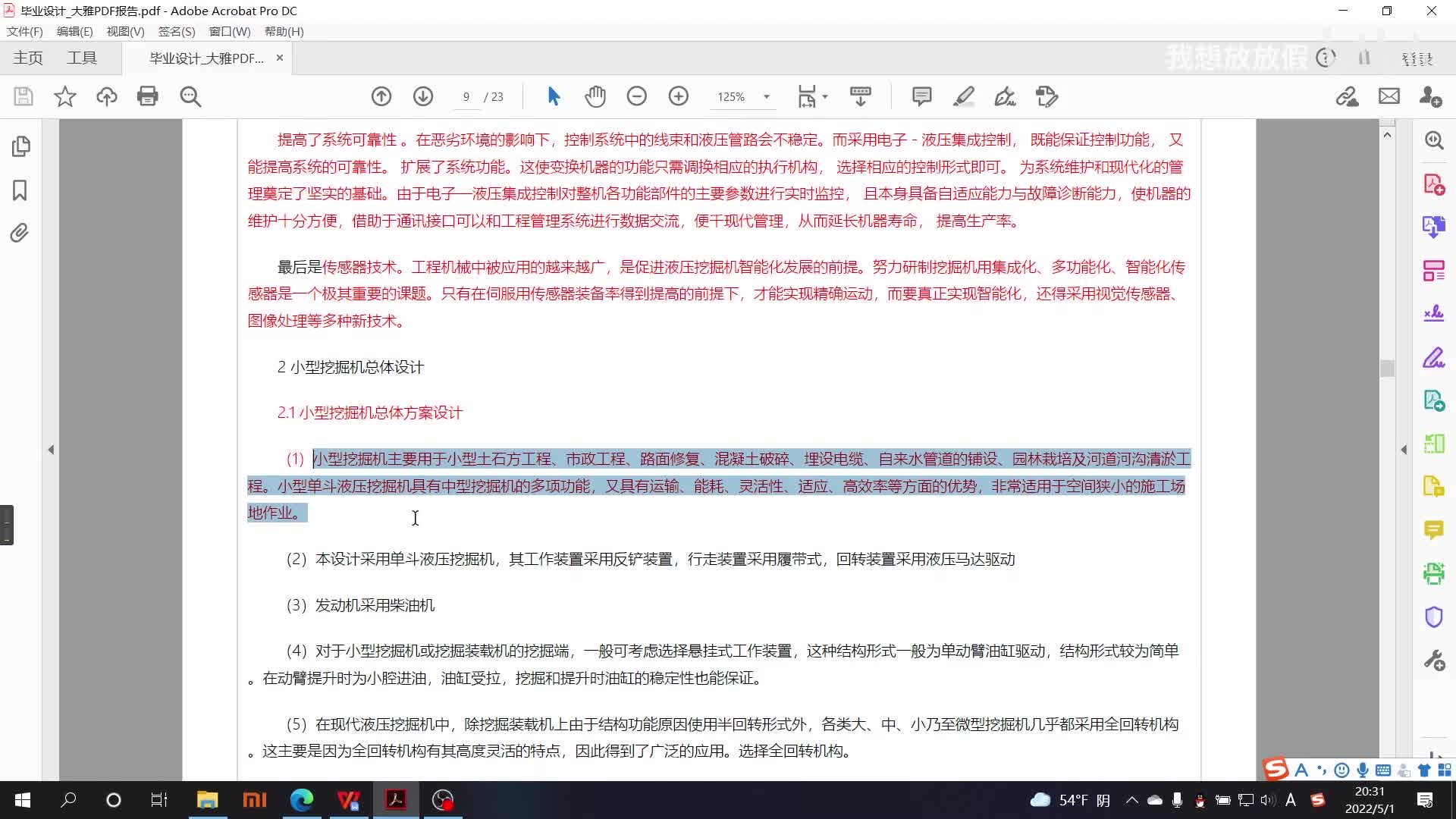Toggle the page thumbnails panel
The image size is (1456, 819).
click(x=21, y=146)
